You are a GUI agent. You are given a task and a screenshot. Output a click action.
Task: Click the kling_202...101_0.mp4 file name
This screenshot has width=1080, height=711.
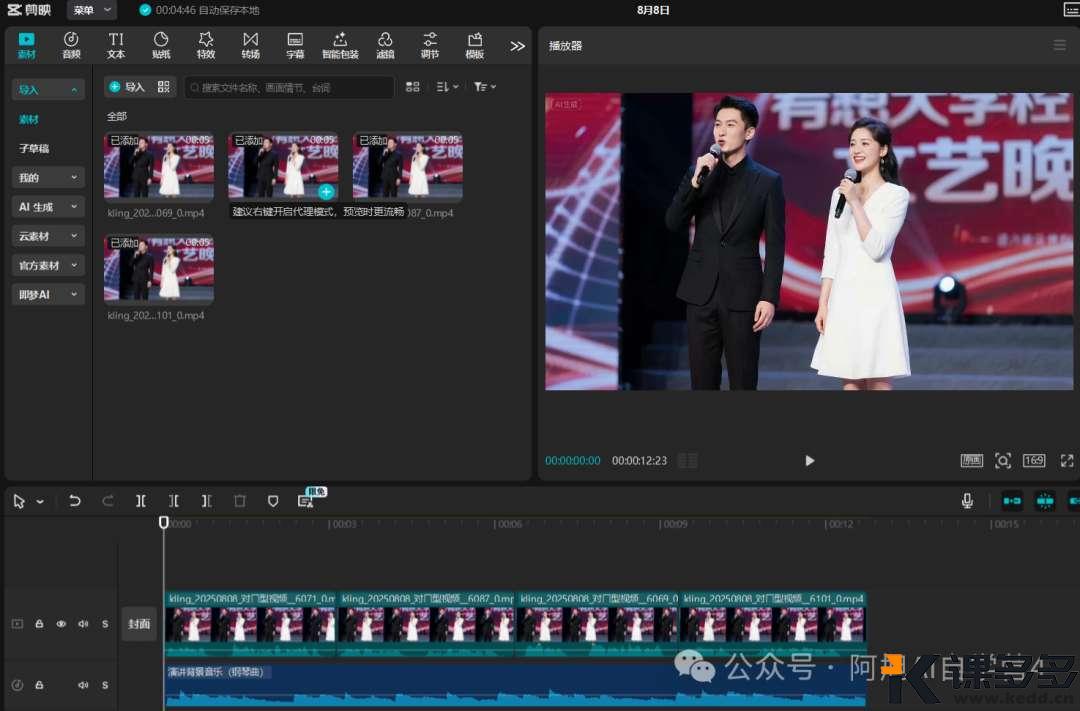click(156, 316)
